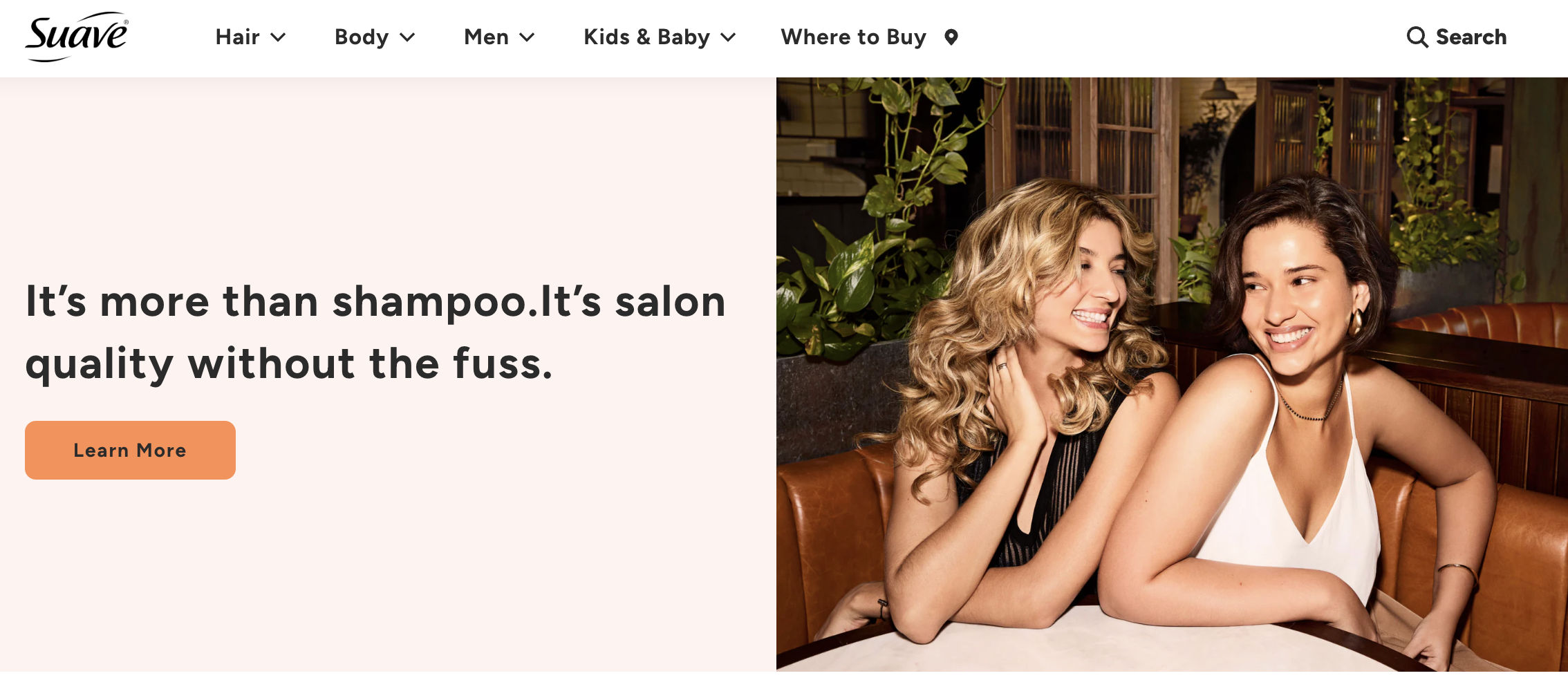
Task: Expand the Men chevron arrow
Action: [527, 37]
